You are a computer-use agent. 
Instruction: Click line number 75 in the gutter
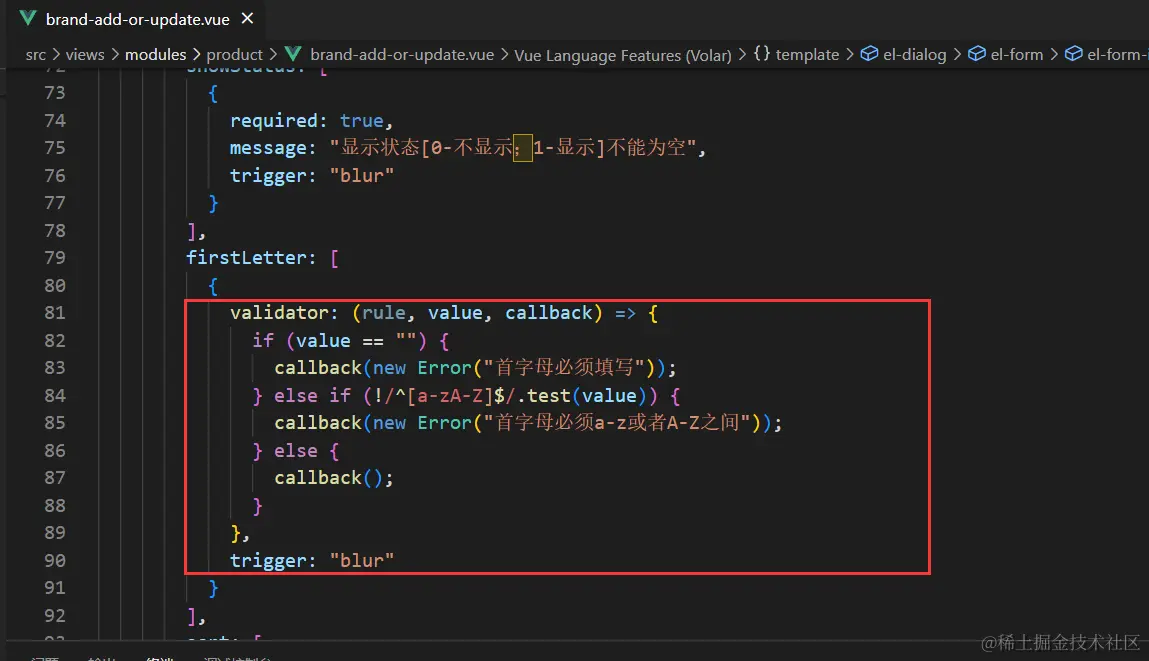pos(55,148)
